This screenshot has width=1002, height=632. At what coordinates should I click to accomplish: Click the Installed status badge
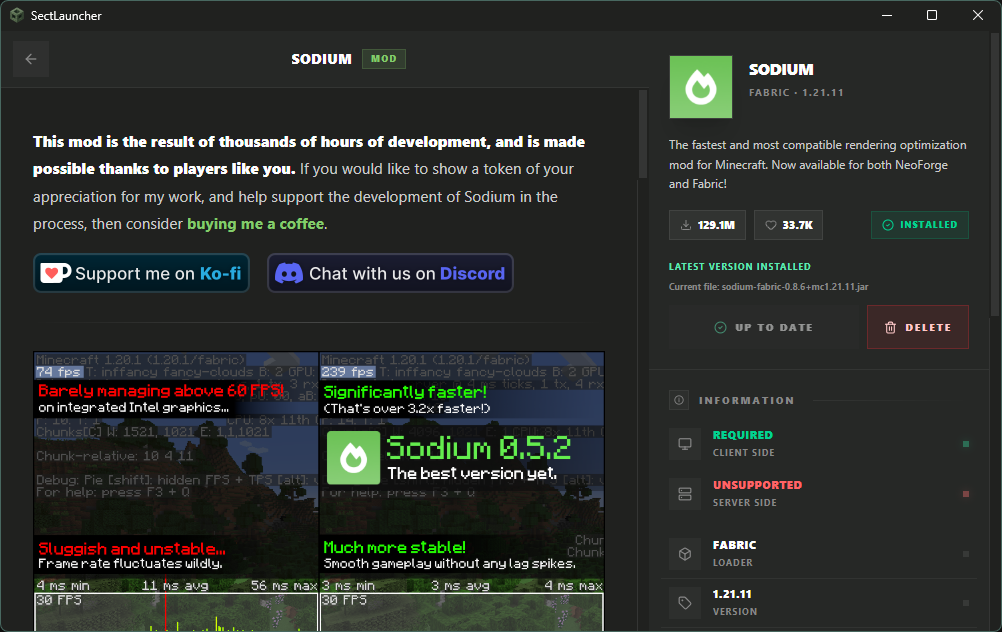pos(919,225)
